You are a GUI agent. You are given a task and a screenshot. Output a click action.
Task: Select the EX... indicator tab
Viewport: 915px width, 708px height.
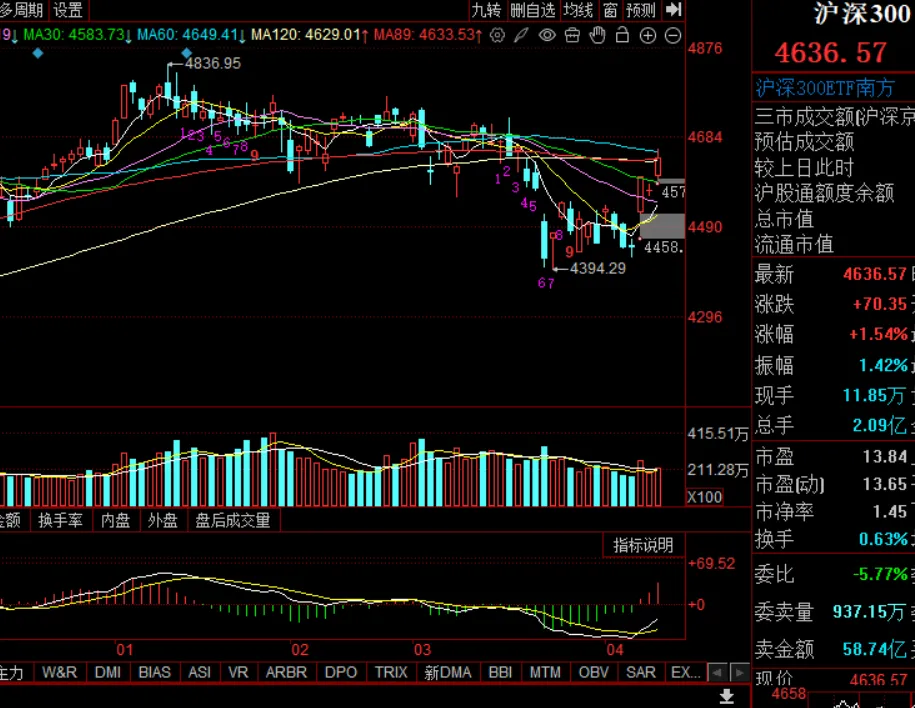point(686,672)
